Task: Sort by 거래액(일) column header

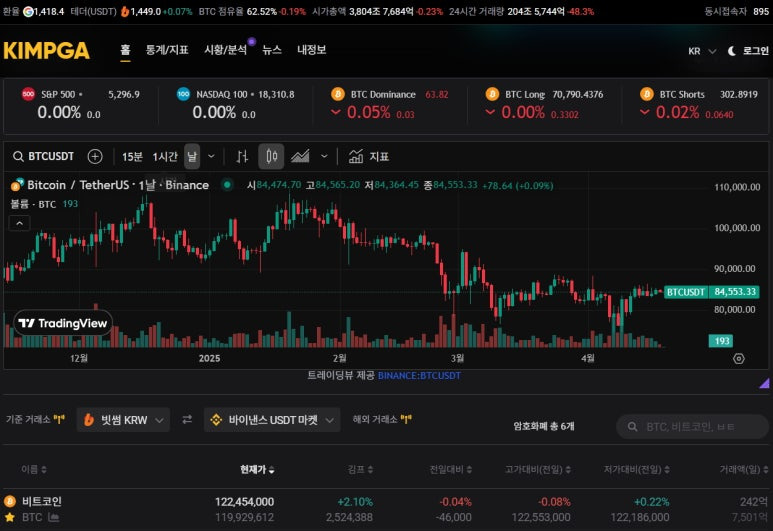Action: pyautogui.click(x=743, y=469)
